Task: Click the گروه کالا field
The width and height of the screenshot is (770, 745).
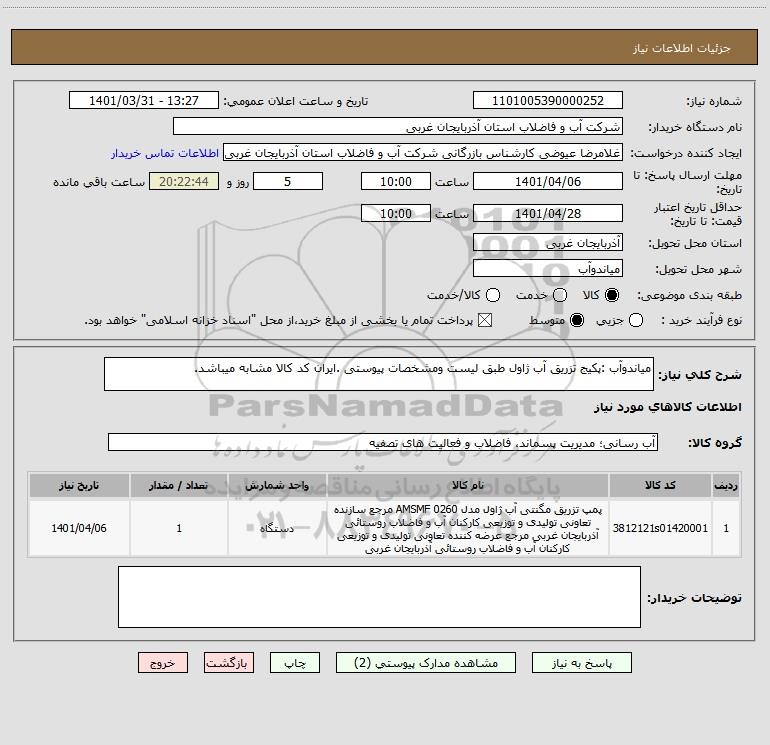Action: (x=383, y=442)
